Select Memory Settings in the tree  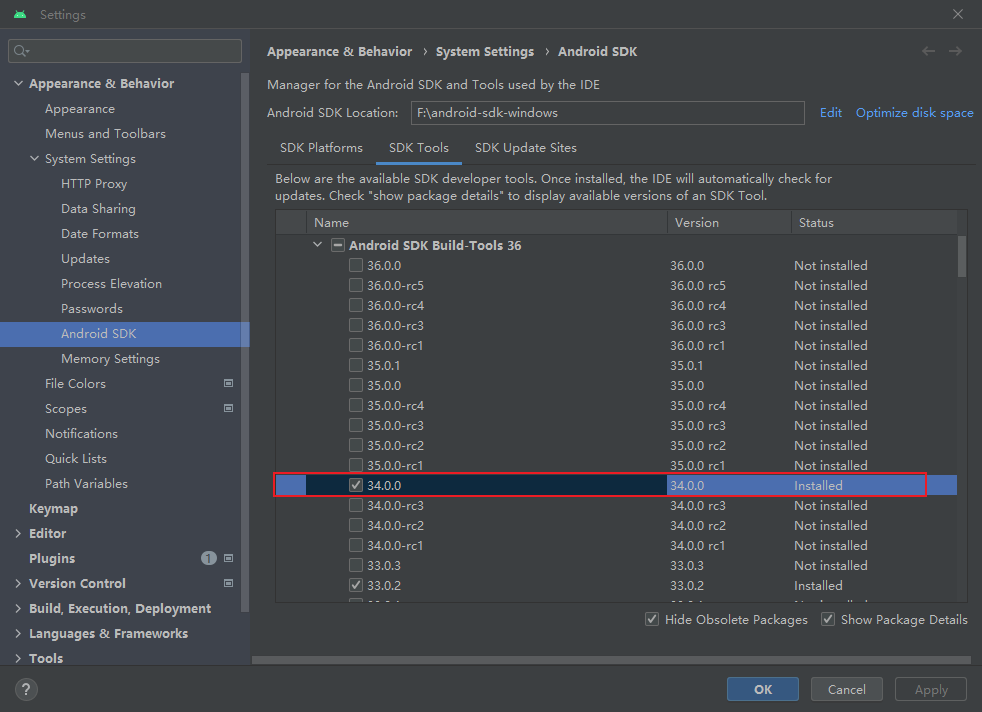[110, 359]
